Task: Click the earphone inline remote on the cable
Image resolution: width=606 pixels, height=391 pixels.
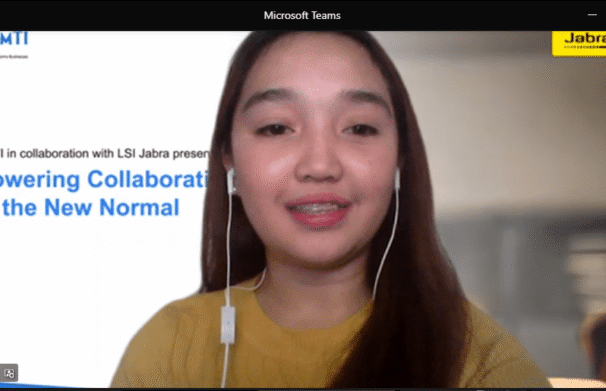Action: (228, 325)
